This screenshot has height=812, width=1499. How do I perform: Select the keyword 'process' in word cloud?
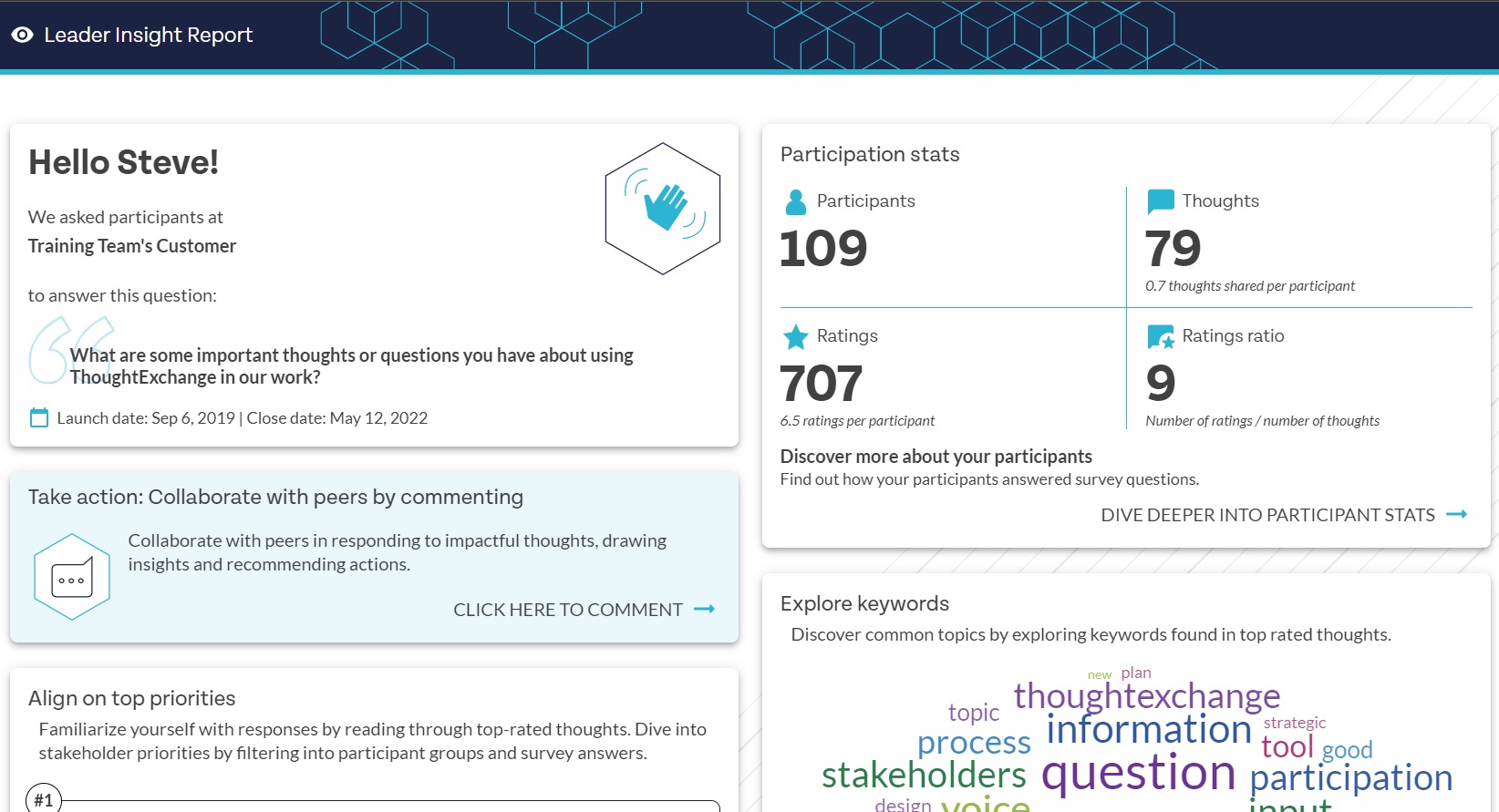click(974, 743)
